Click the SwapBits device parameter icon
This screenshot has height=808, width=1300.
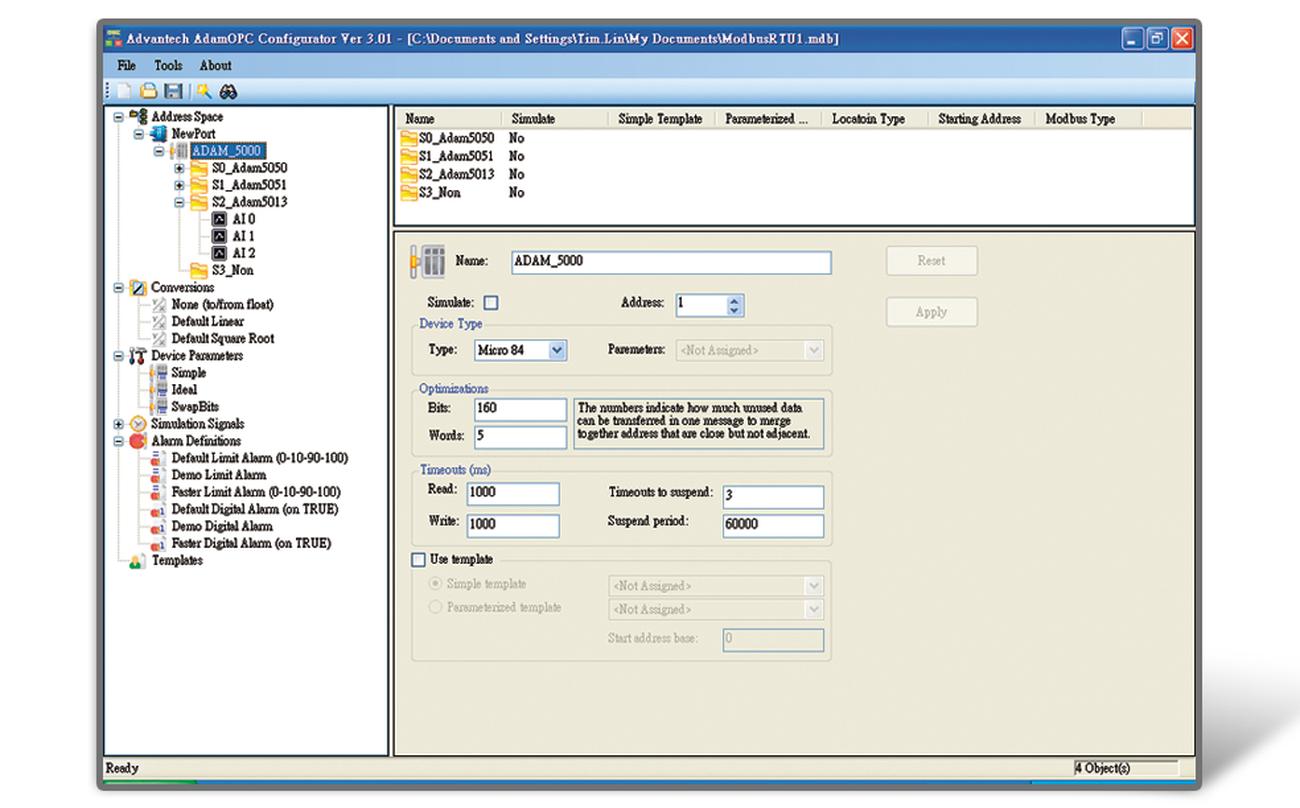[159, 407]
